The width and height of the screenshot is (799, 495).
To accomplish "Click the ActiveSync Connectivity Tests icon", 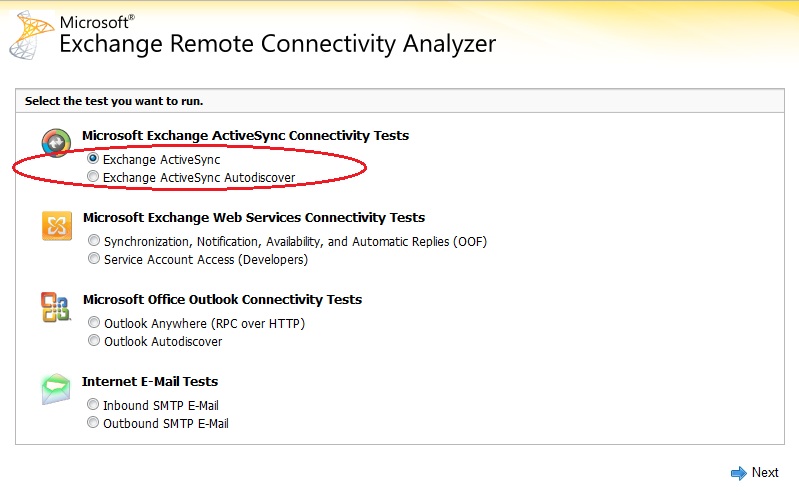I will coord(56,143).
